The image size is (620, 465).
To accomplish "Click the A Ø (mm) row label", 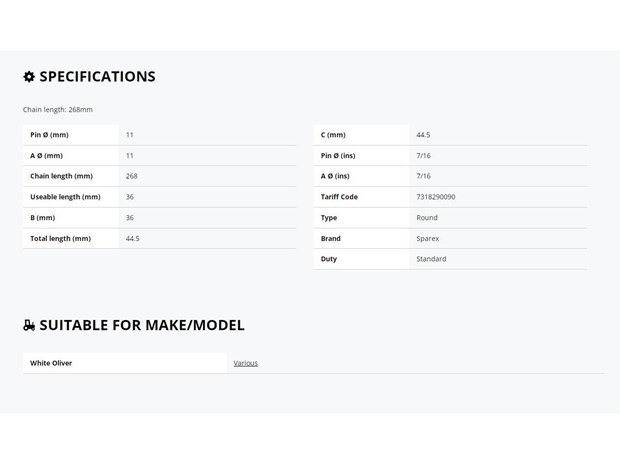I will point(46,155).
